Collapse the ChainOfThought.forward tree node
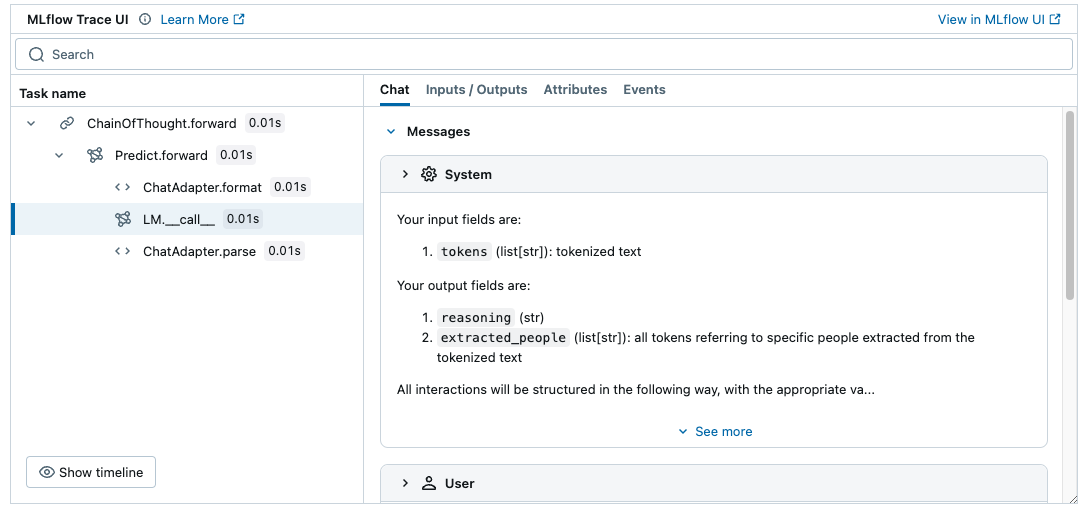The width and height of the screenshot is (1089, 516). tap(31, 124)
